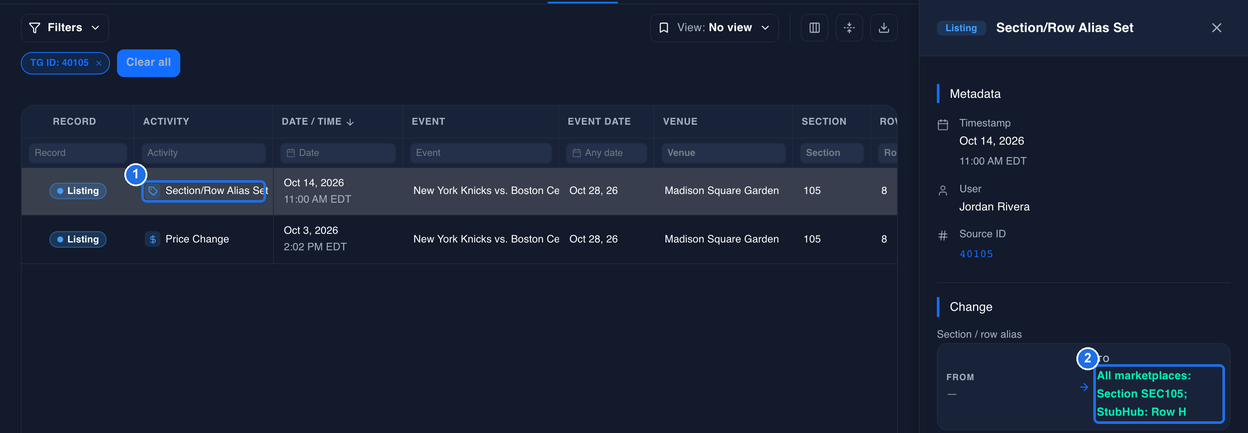This screenshot has height=433, width=1248.
Task: Select the Price Change activity cell
Action: 204,239
